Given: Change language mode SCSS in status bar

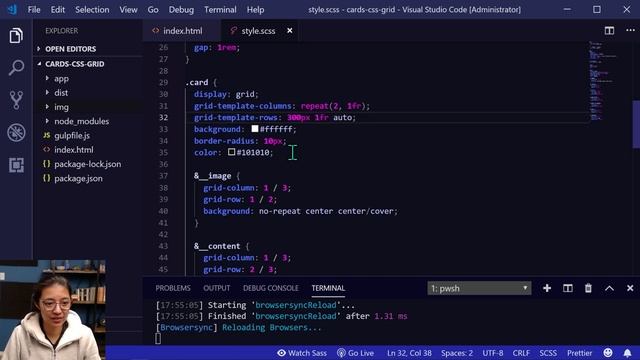Looking at the screenshot, I should 548,353.
